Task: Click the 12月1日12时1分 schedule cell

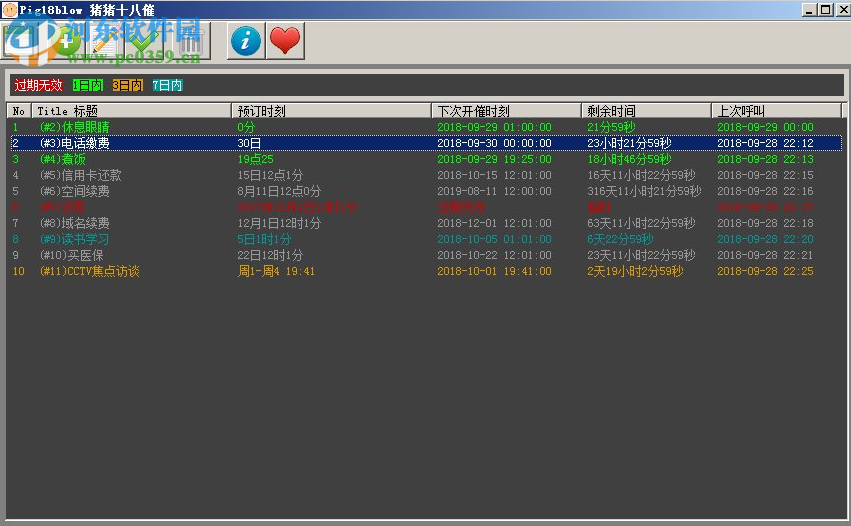Action: [279, 223]
